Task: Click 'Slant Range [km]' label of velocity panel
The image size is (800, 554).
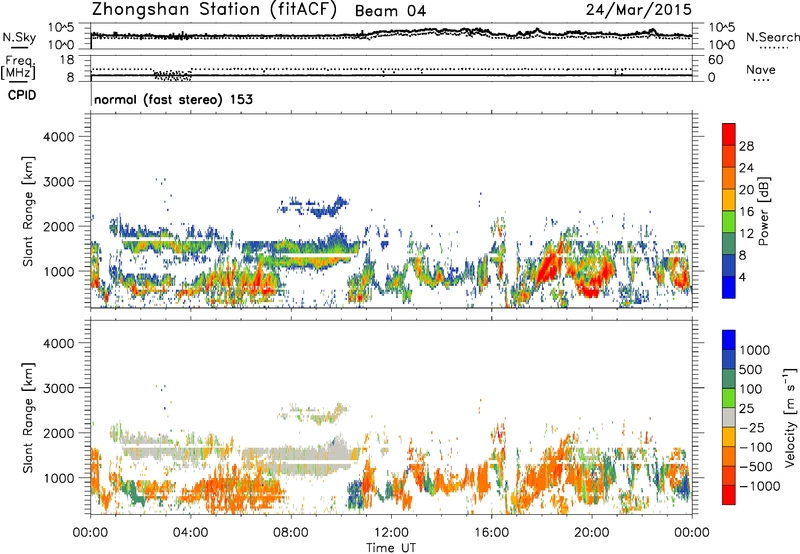Action: (x=28, y=417)
